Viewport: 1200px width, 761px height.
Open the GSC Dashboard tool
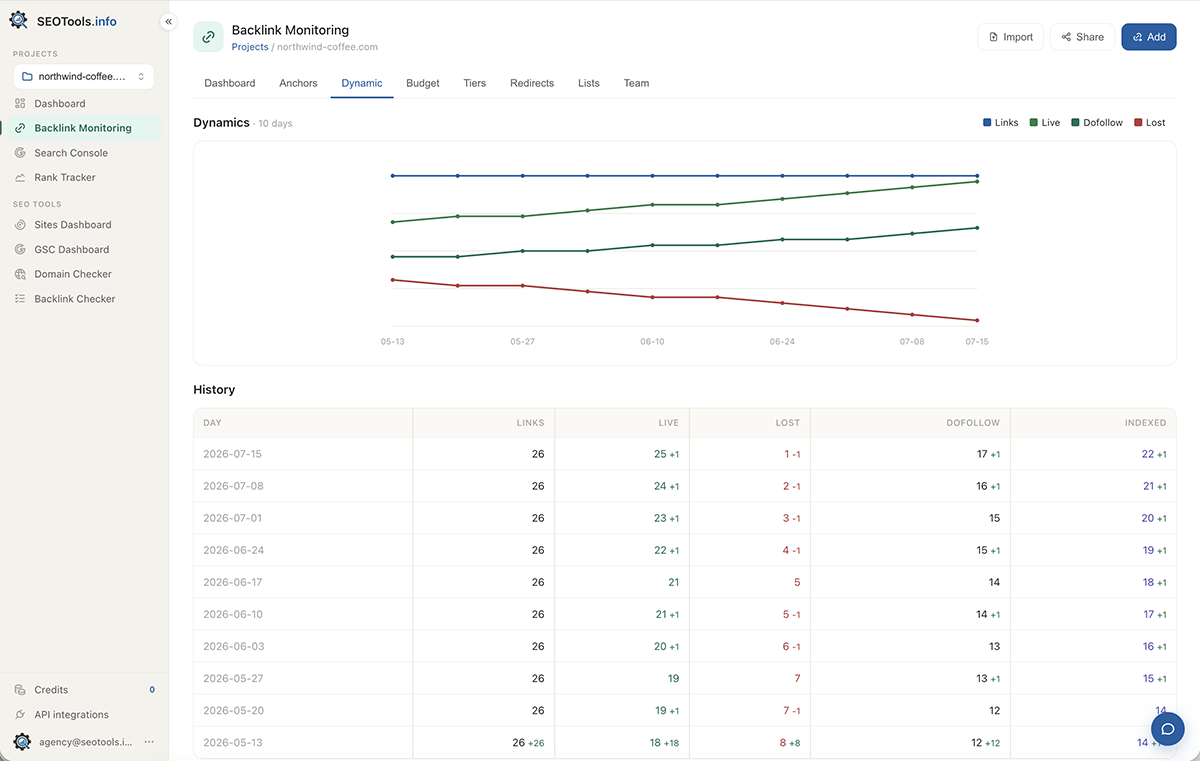pyautogui.click(x=72, y=249)
